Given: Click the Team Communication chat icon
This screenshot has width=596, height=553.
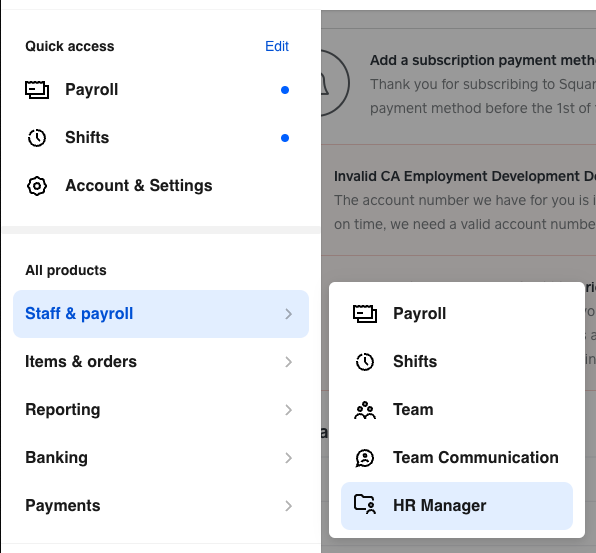Looking at the screenshot, I should (x=365, y=458).
